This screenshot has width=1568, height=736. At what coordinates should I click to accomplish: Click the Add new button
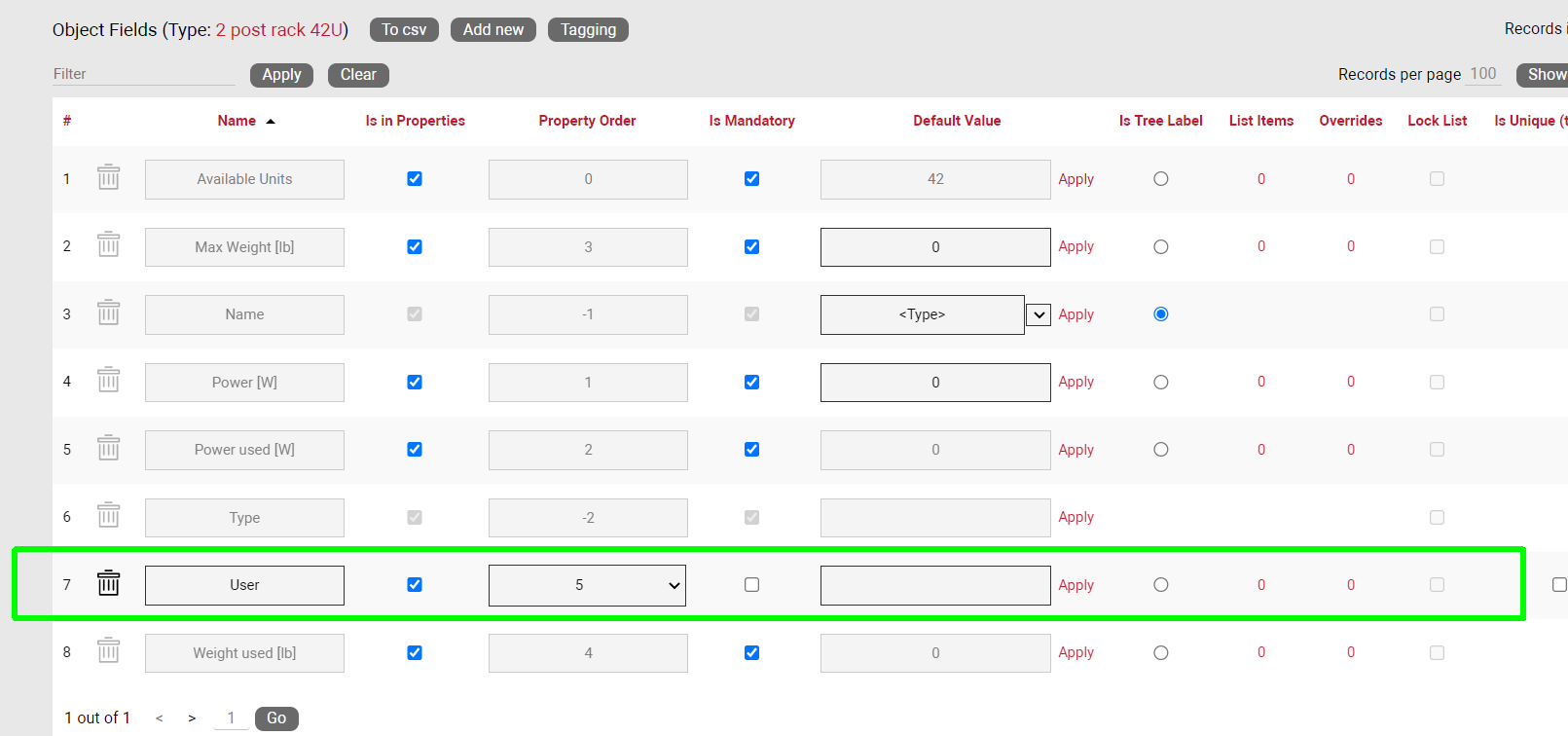492,30
